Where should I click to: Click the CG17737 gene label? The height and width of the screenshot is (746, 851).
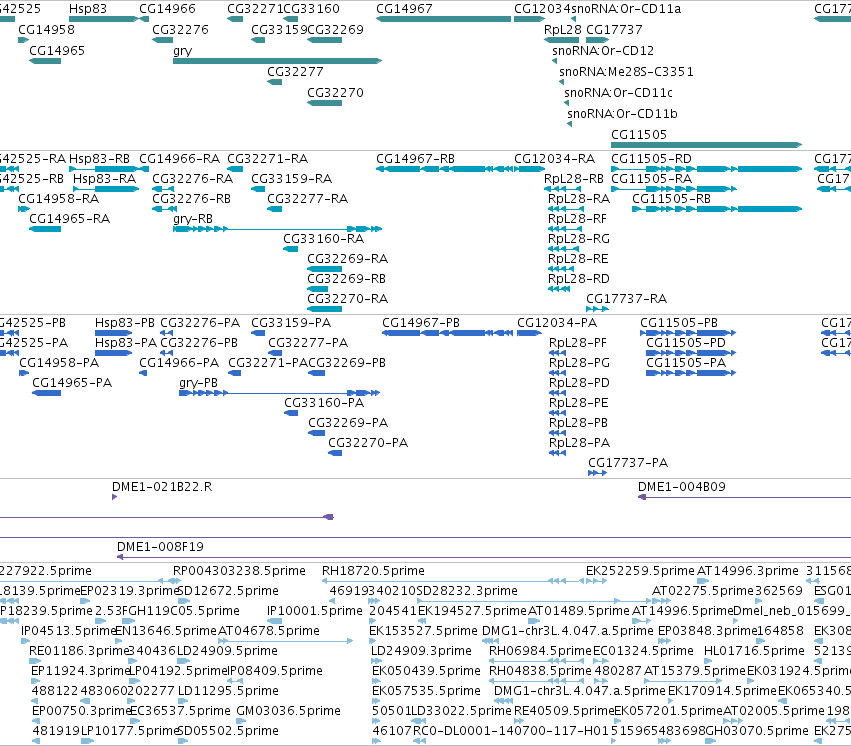[614, 30]
